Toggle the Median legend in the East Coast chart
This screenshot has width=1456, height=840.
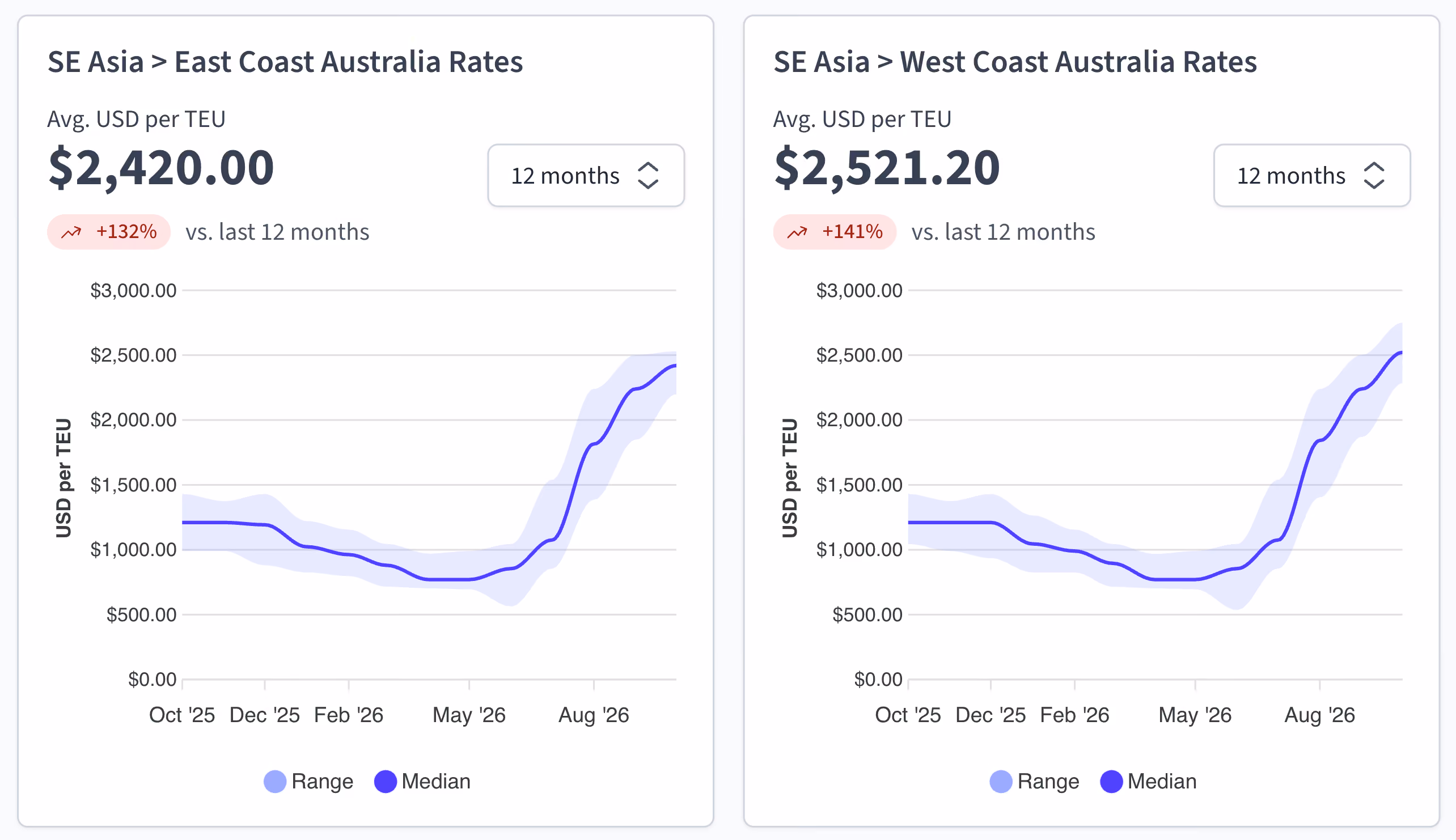(x=422, y=781)
